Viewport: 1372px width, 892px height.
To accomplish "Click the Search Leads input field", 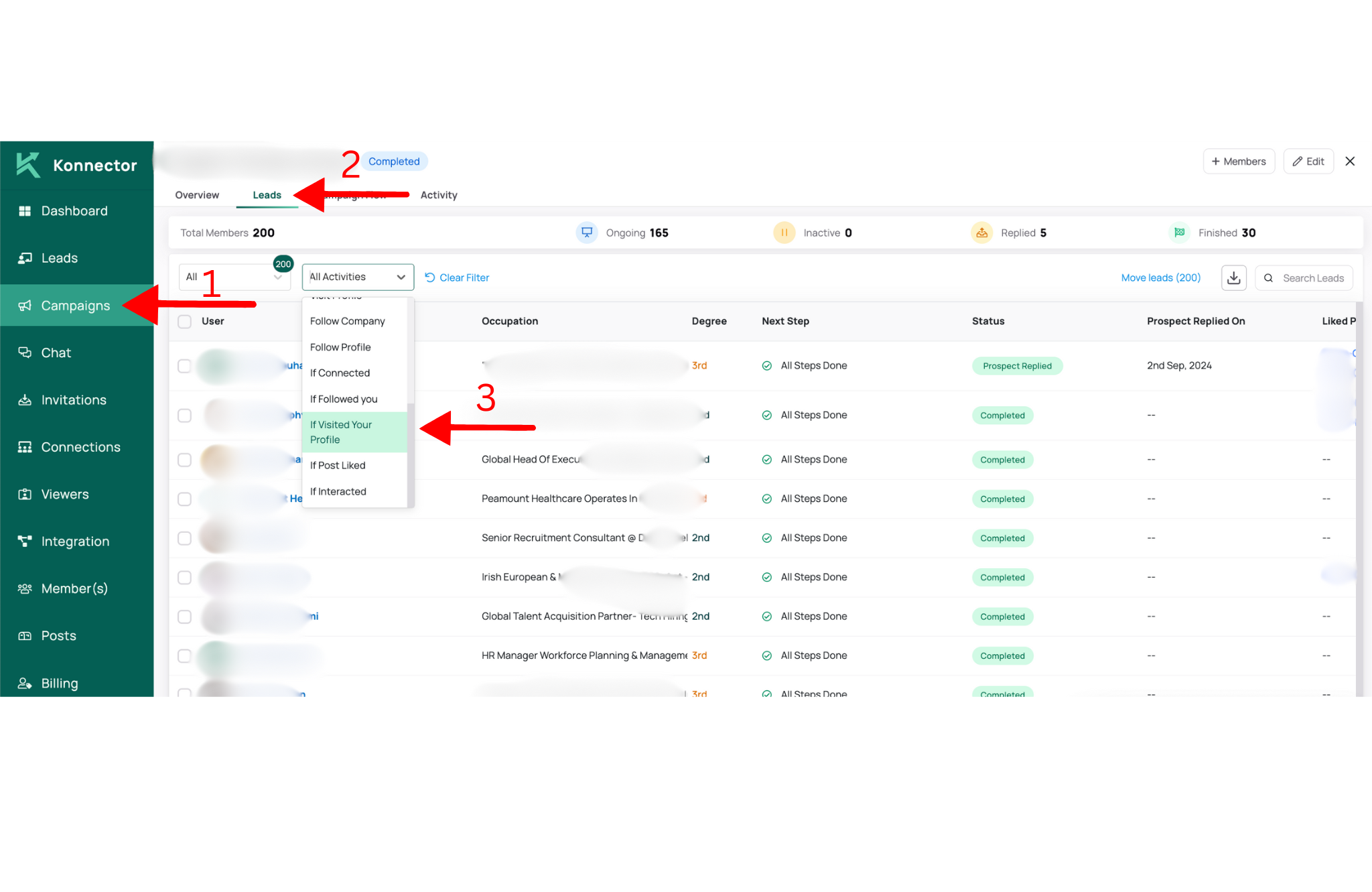I will (1309, 277).
